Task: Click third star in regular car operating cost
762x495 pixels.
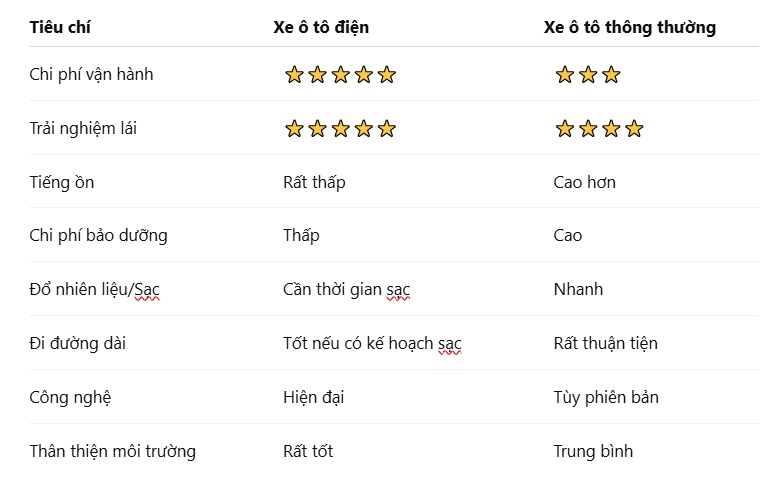Action: pos(611,75)
